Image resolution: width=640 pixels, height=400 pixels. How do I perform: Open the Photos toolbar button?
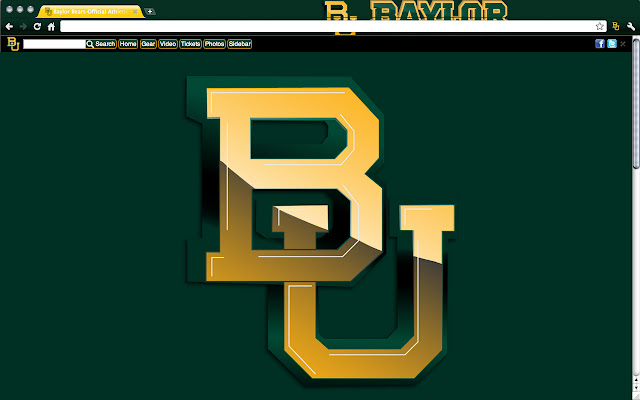tap(214, 44)
